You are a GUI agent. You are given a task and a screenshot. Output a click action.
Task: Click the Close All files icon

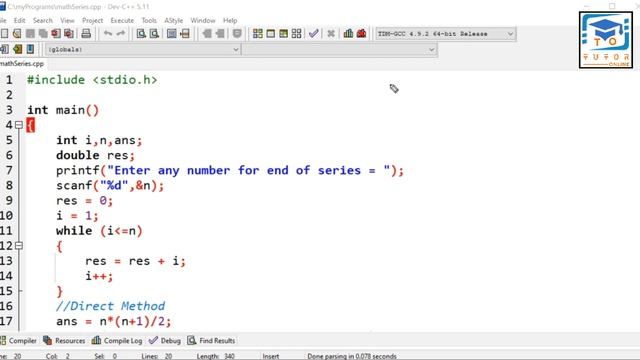(69, 33)
